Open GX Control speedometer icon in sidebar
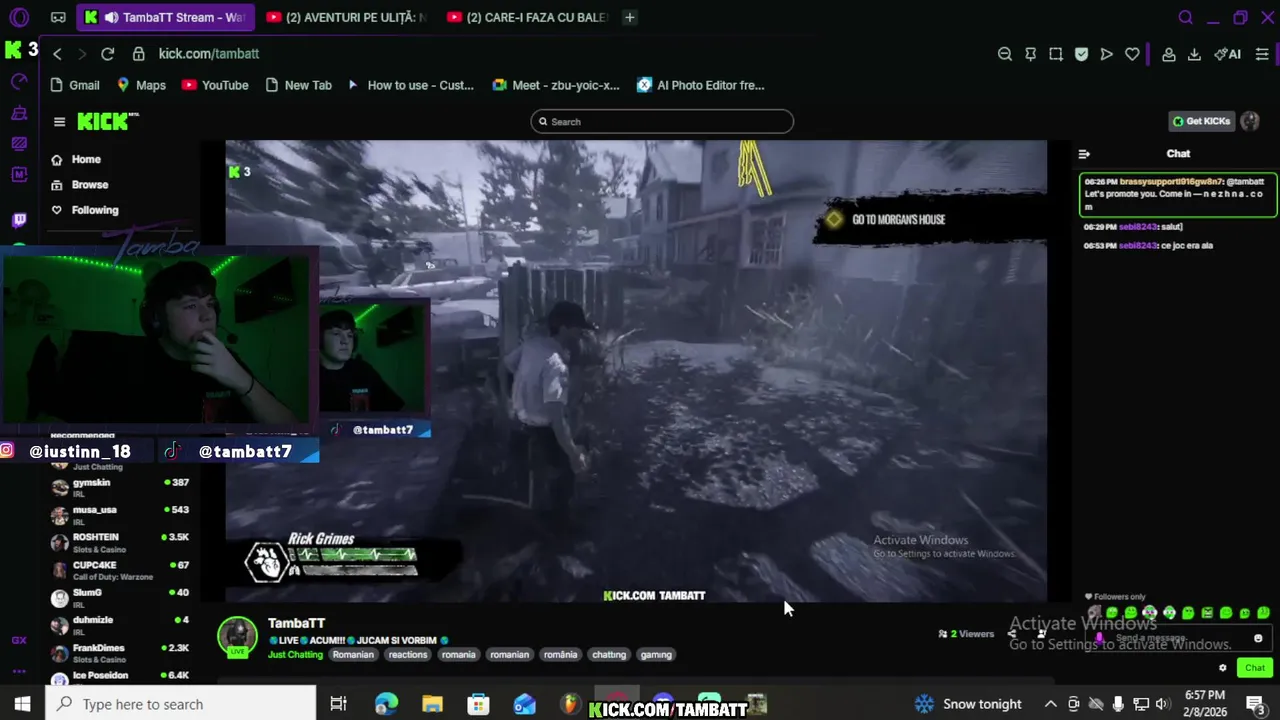This screenshot has width=1280, height=720. point(19,81)
